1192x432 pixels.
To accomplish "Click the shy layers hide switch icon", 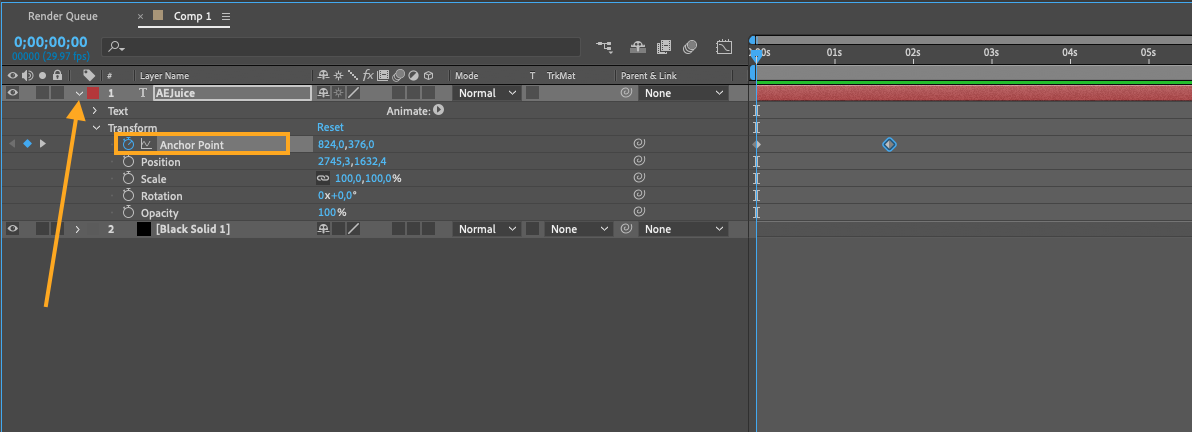I will [638, 47].
